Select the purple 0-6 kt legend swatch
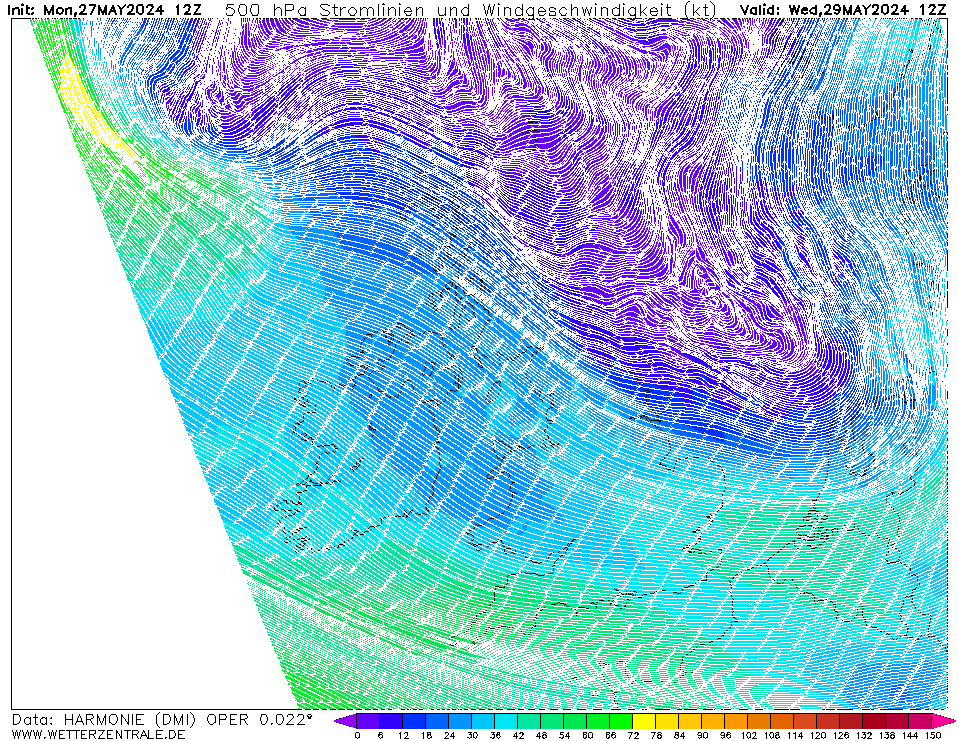959x741 pixels. click(x=368, y=721)
